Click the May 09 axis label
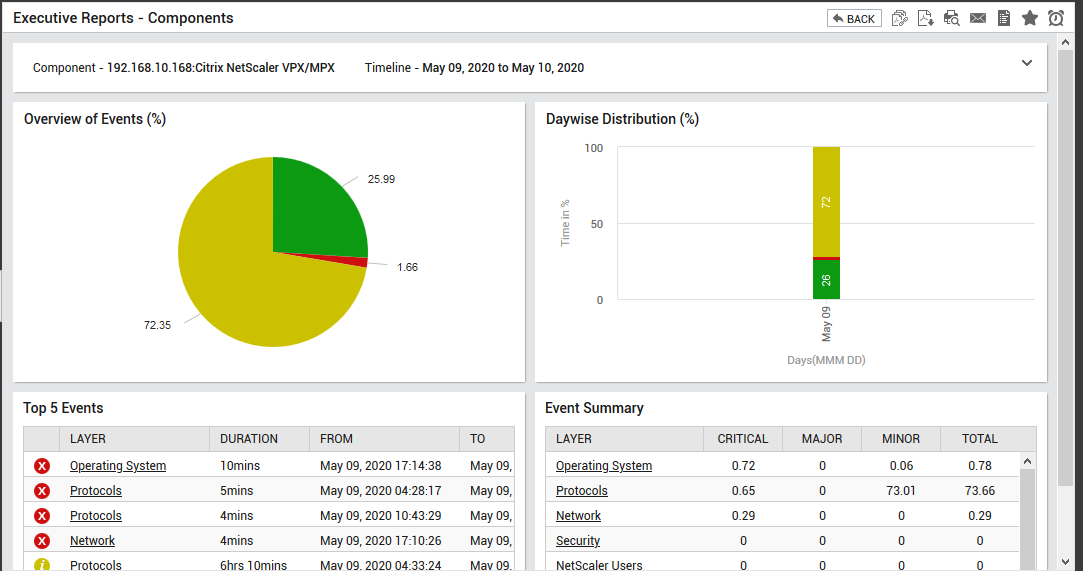 [826, 324]
